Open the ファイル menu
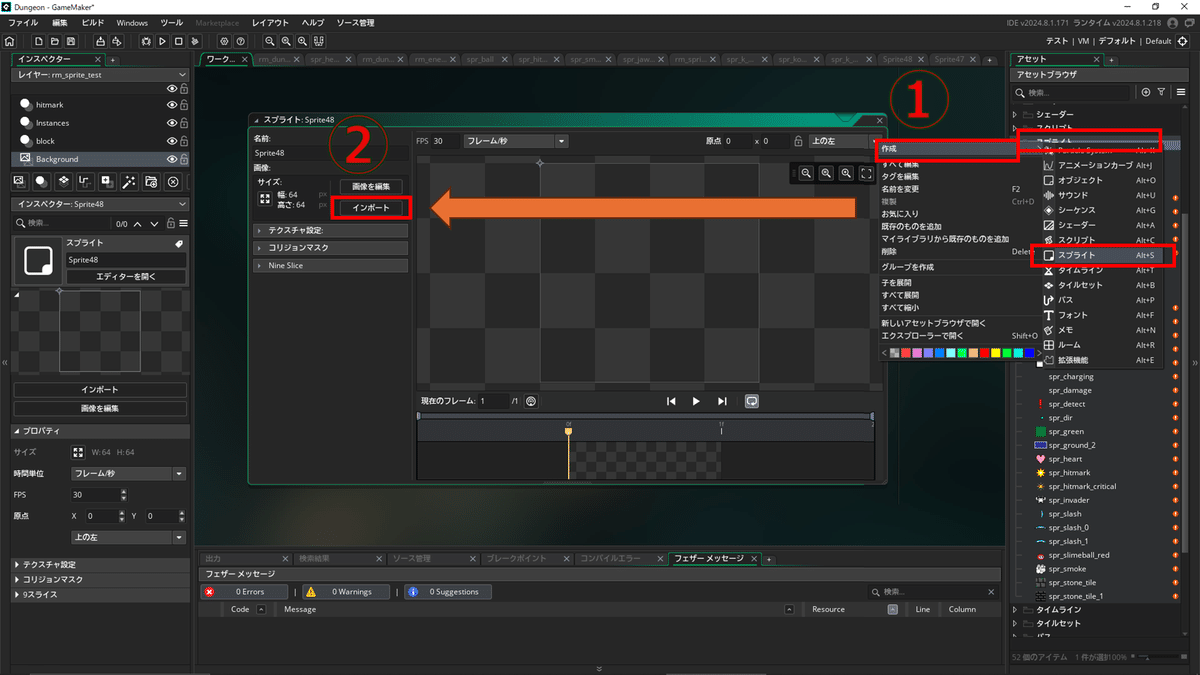This screenshot has width=1200, height=675. (x=23, y=22)
